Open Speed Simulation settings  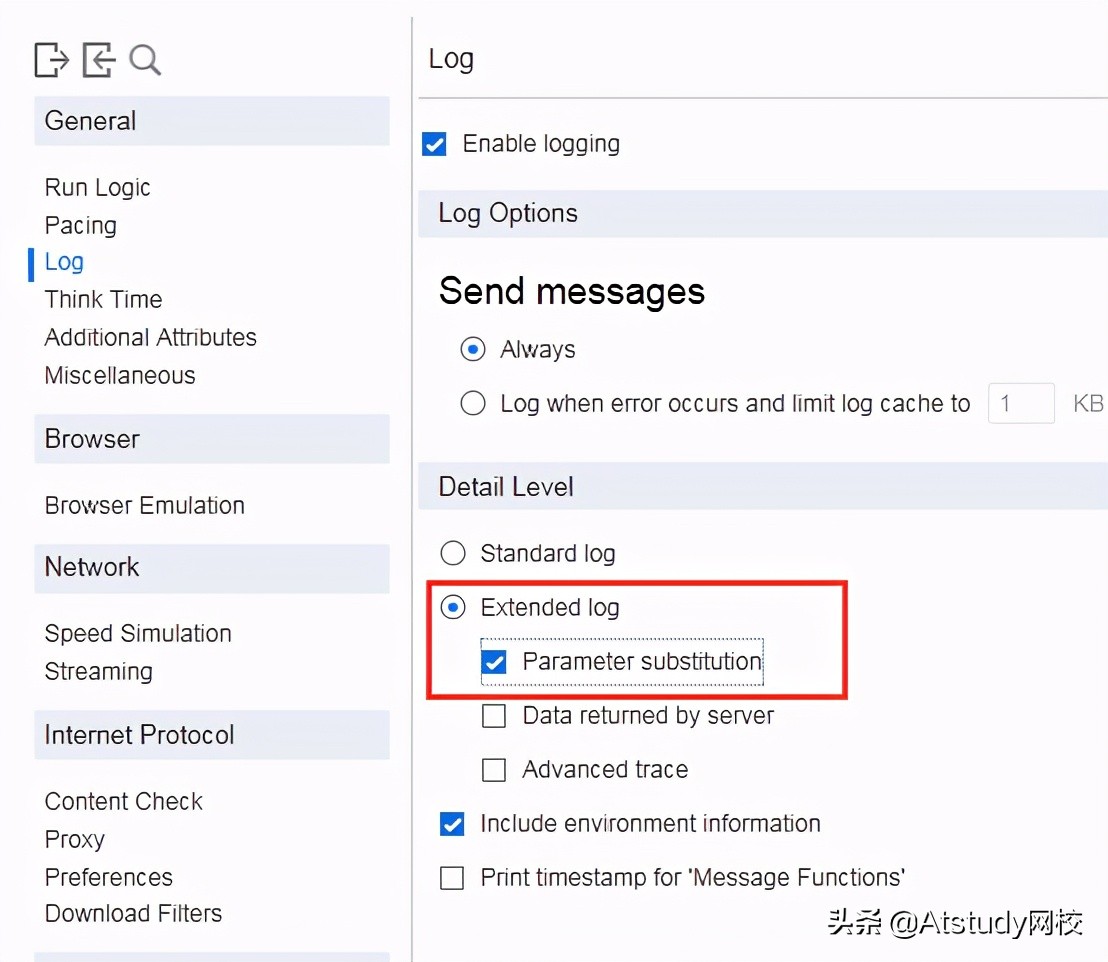138,633
